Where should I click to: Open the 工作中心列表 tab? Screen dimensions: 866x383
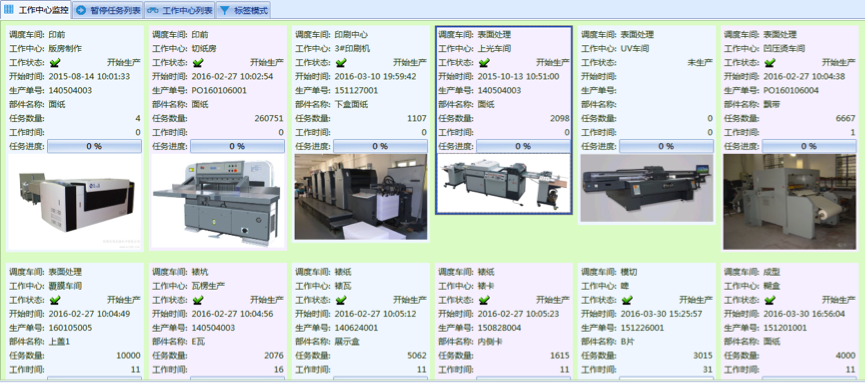click(x=180, y=10)
